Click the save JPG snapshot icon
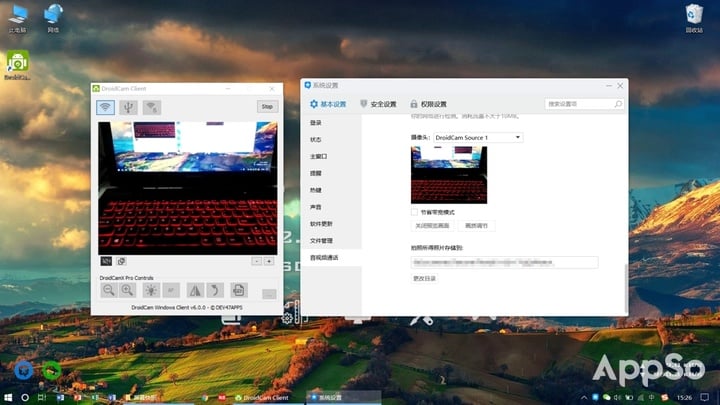Viewport: 720px width, 405px height. click(238, 290)
